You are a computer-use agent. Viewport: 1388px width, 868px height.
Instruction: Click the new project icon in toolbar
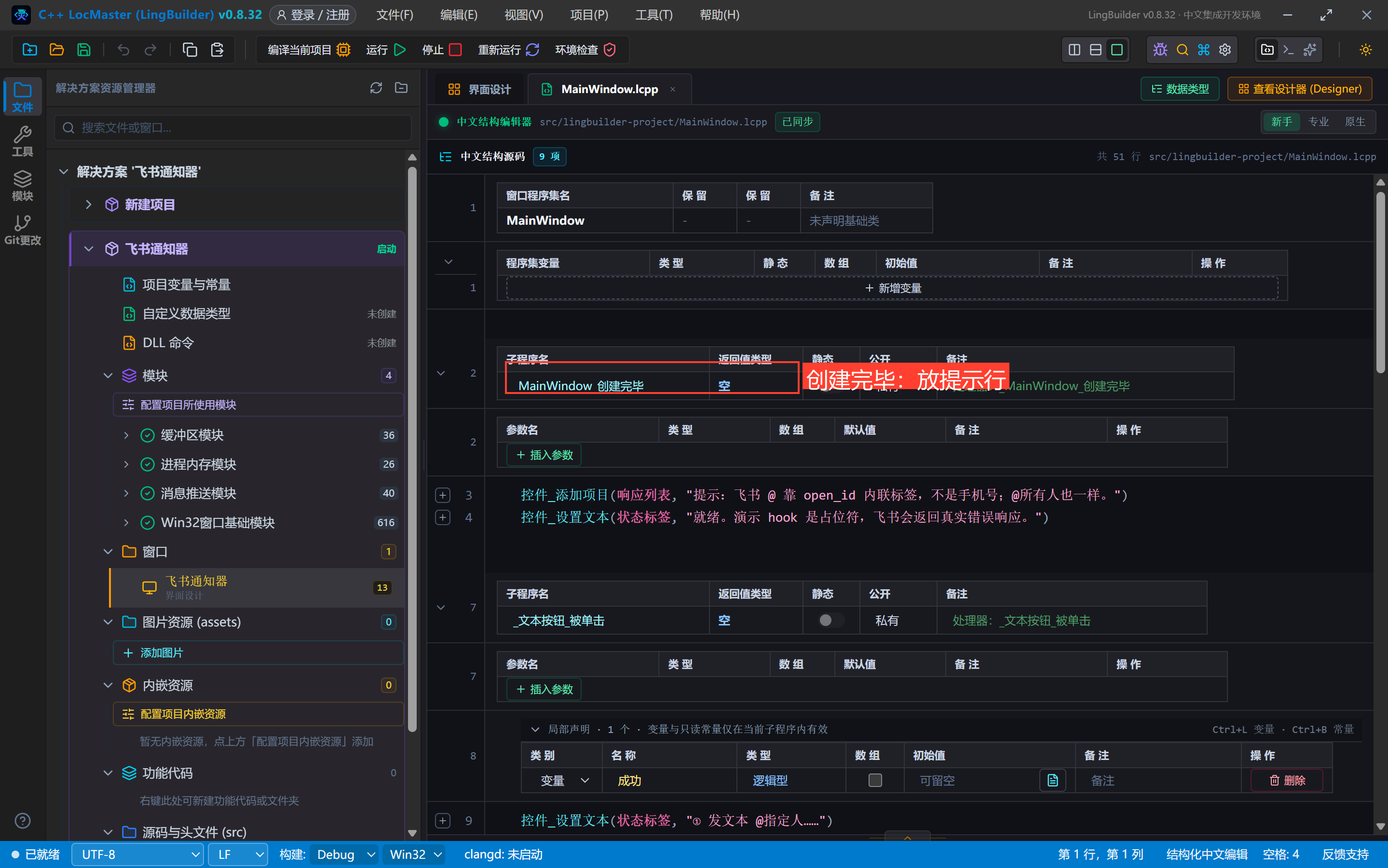click(29, 50)
